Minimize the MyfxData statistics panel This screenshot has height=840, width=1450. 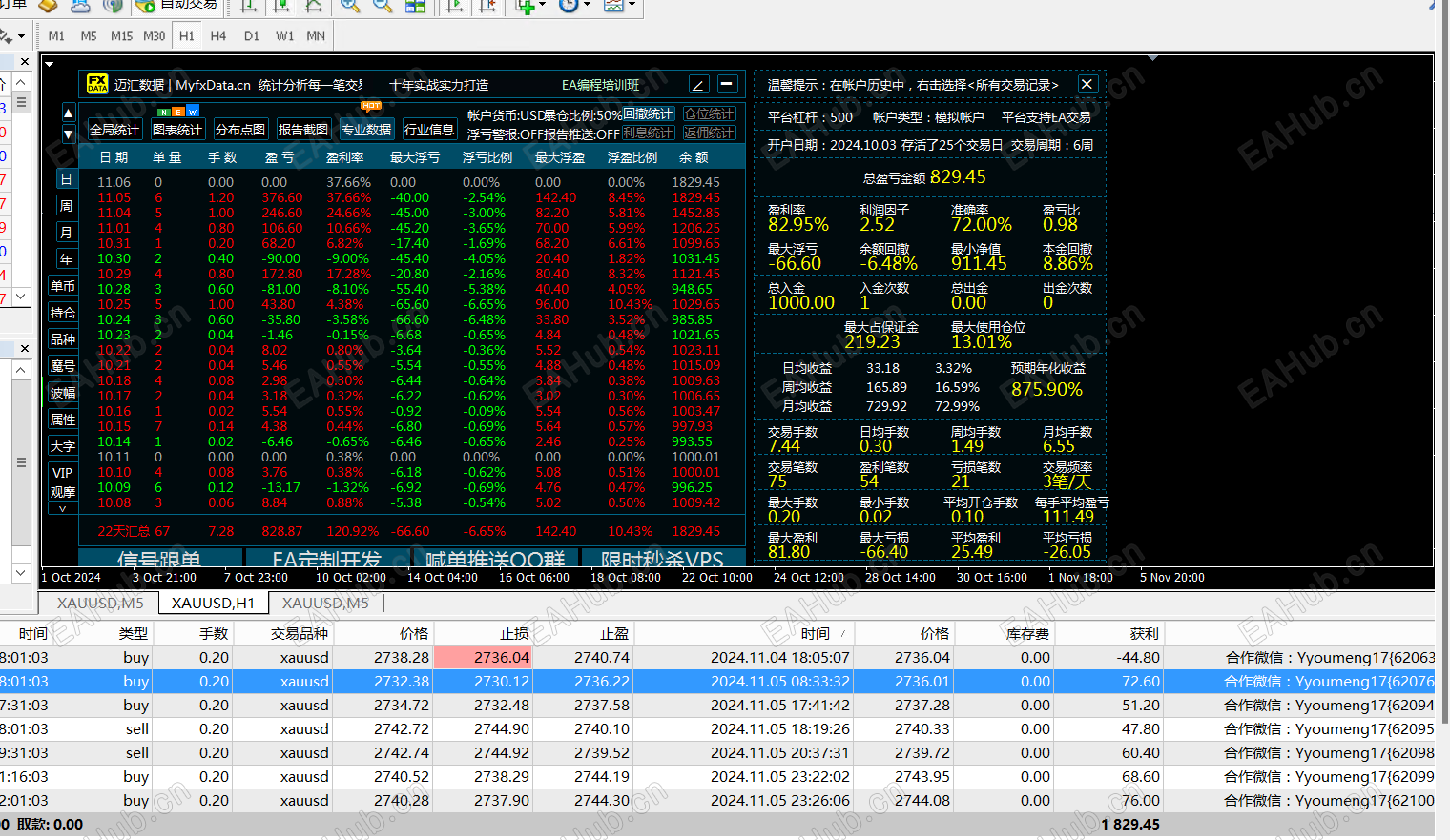pyautogui.click(x=727, y=84)
